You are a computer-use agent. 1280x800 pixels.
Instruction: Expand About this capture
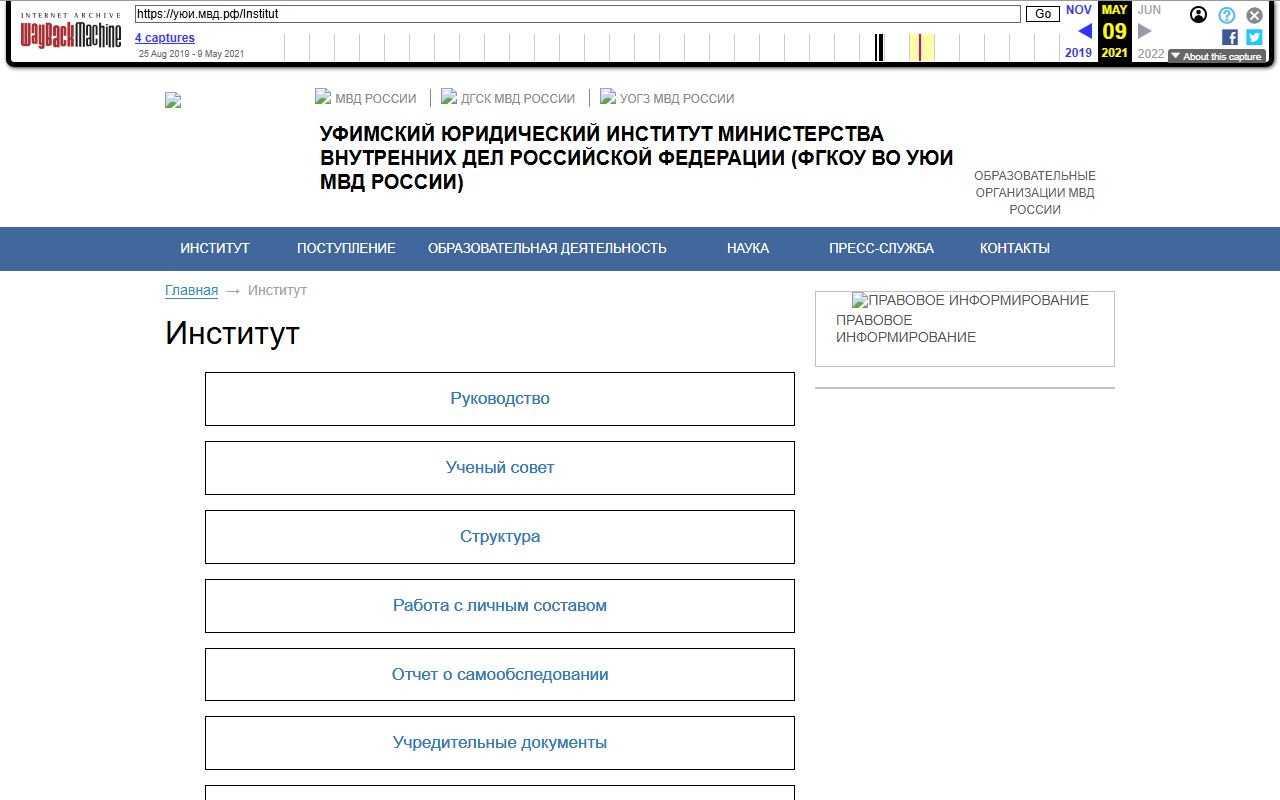(1216, 57)
